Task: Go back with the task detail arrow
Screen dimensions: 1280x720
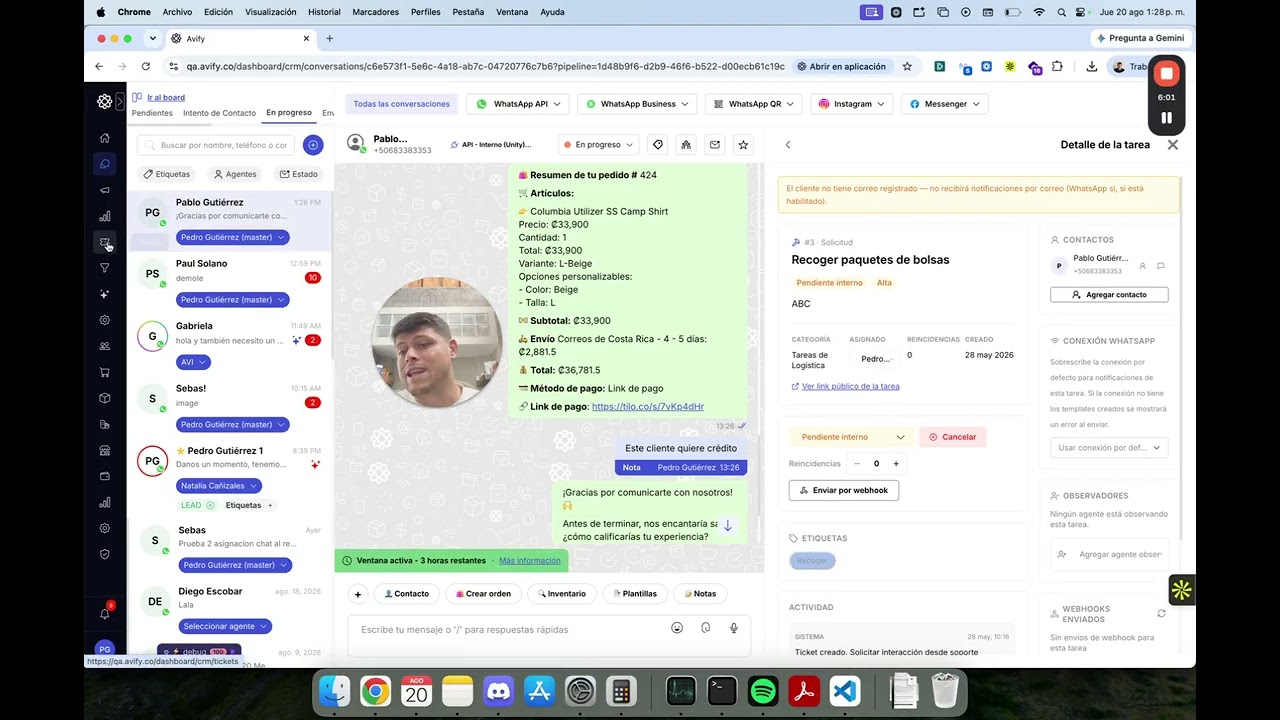Action: (788, 145)
